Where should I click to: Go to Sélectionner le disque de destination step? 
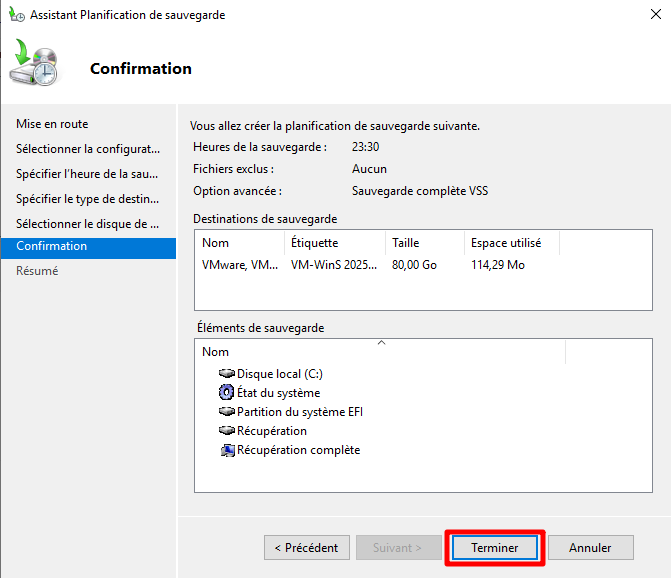[x=88, y=223]
